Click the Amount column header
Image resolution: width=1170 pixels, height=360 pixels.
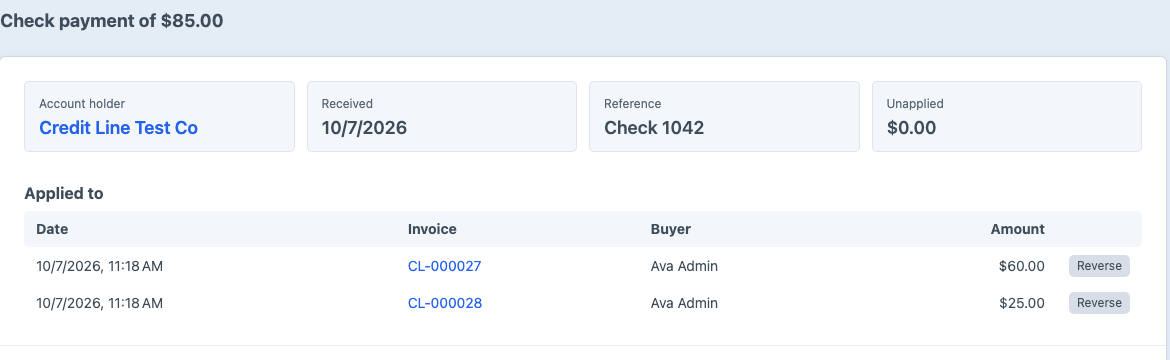click(1018, 229)
